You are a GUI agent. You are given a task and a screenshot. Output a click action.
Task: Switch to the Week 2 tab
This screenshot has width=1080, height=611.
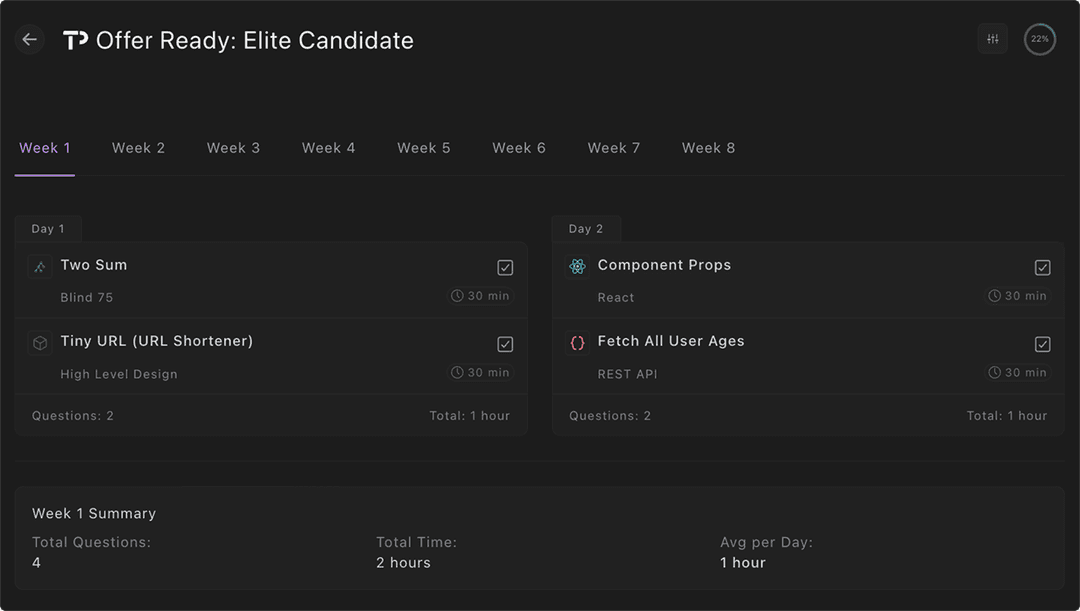(x=138, y=148)
